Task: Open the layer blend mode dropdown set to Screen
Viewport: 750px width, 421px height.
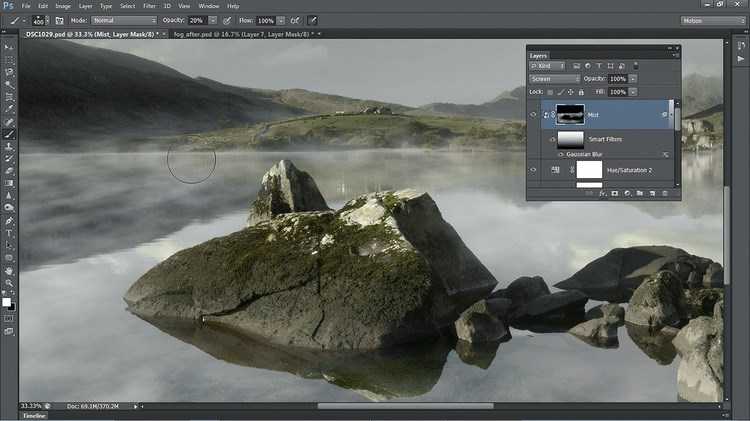Action: point(555,79)
